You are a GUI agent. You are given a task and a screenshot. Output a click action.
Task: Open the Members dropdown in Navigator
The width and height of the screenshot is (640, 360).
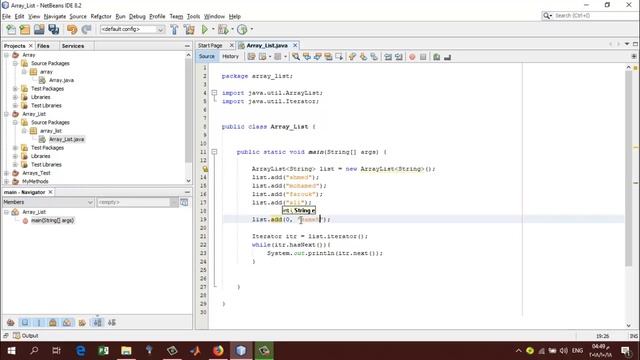tap(48, 202)
